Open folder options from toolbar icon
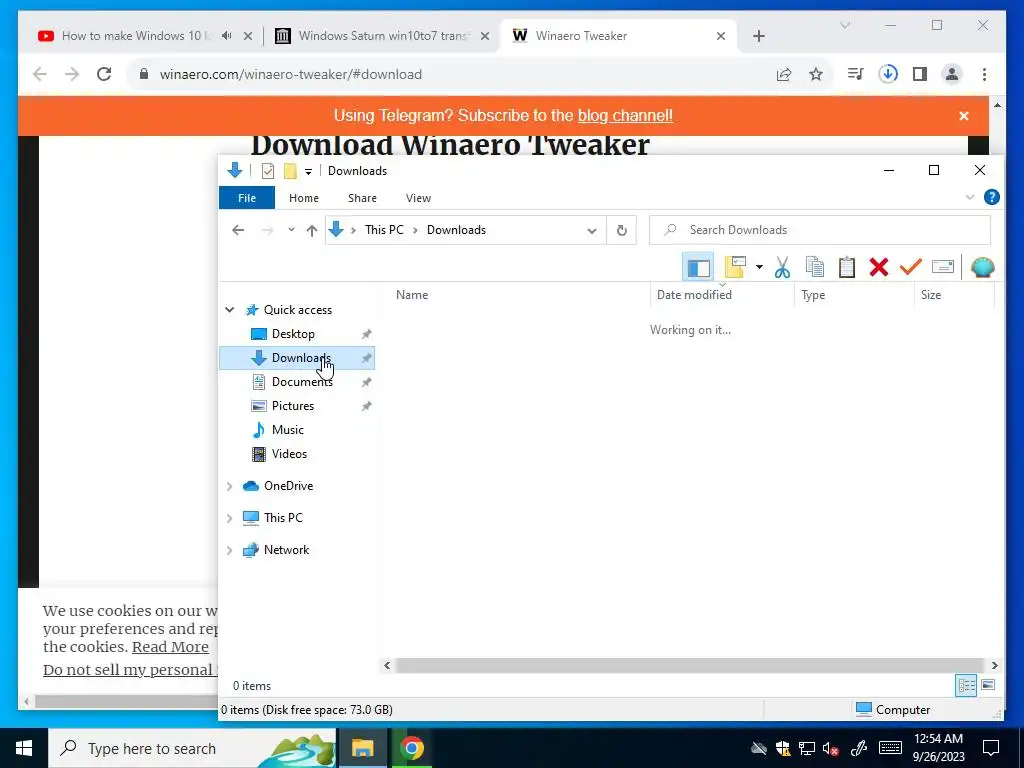Screen dimensions: 1024x768 (x=735, y=267)
